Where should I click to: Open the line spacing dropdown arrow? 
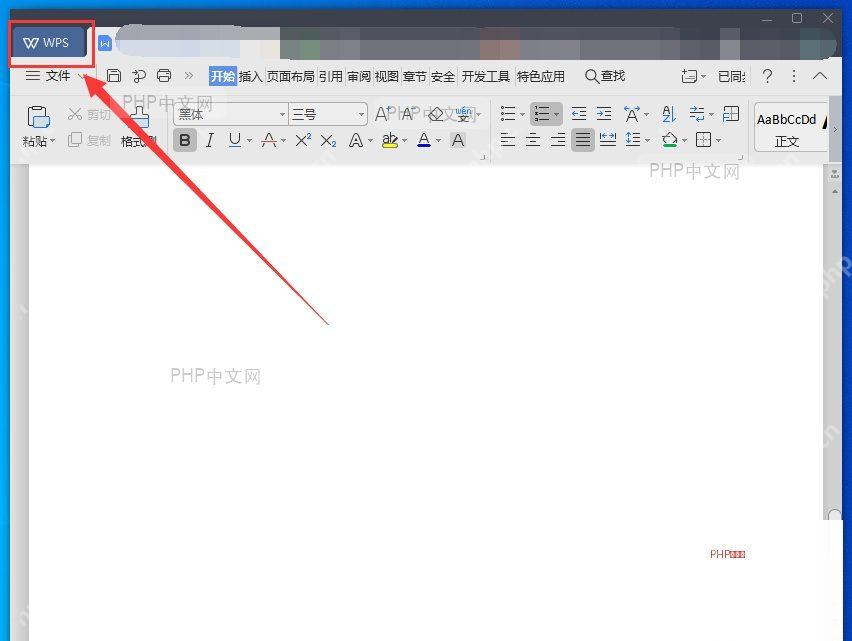(647, 141)
